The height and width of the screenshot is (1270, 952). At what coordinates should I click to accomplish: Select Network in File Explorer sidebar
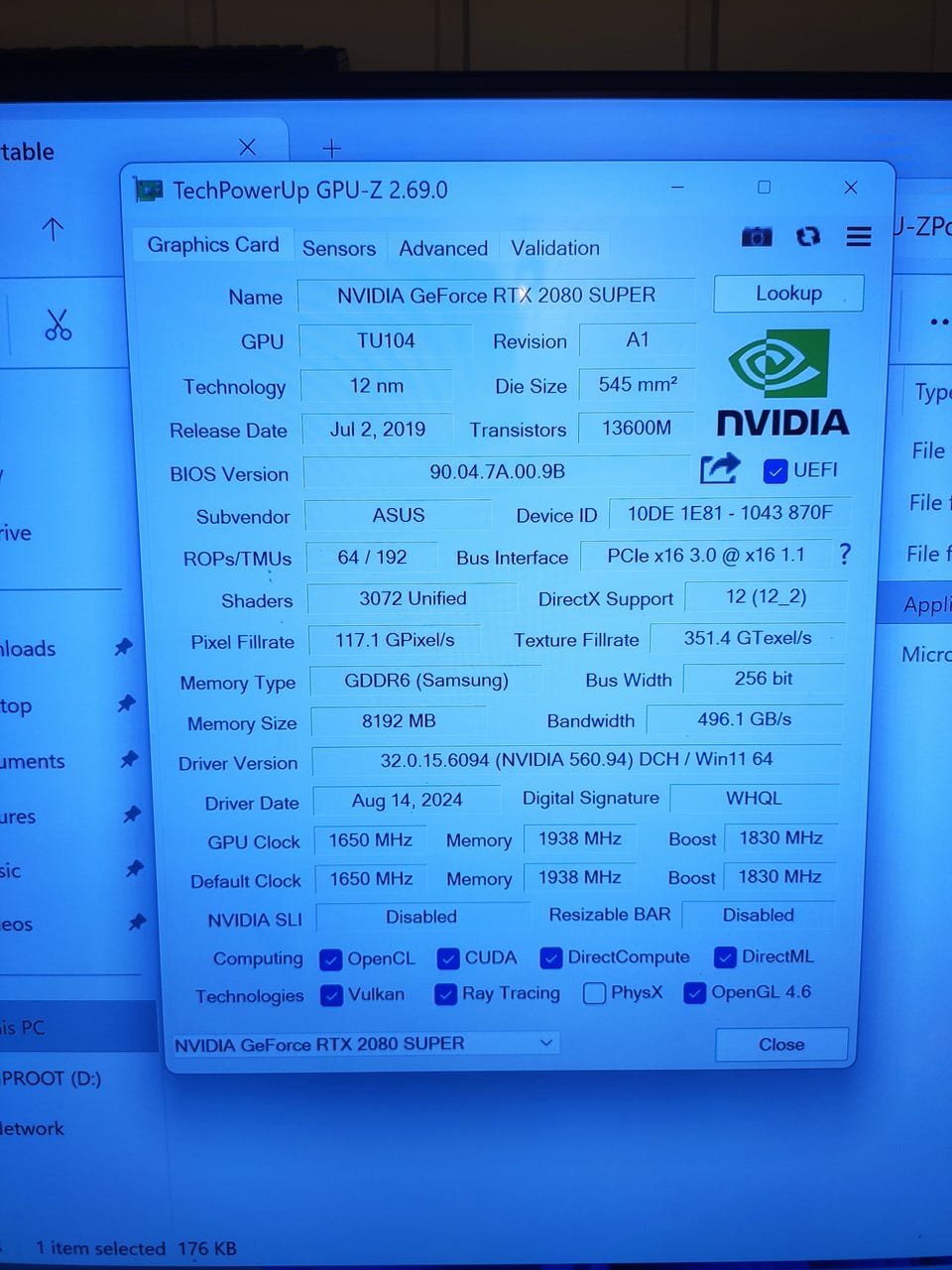click(32, 1128)
